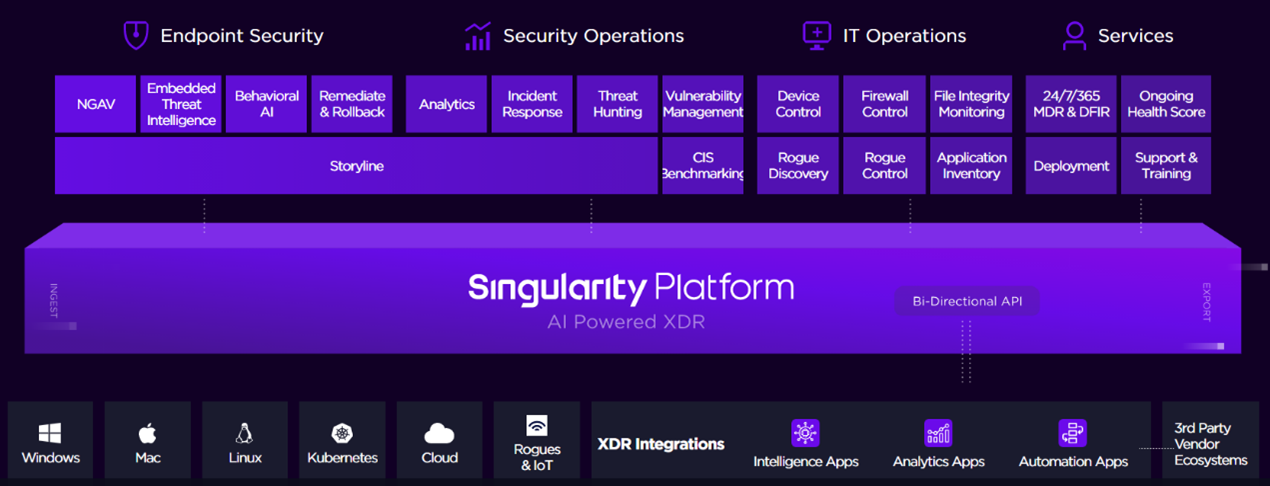The height and width of the screenshot is (486, 1270).
Task: Click the Intelligence Apps icon
Action: [805, 433]
